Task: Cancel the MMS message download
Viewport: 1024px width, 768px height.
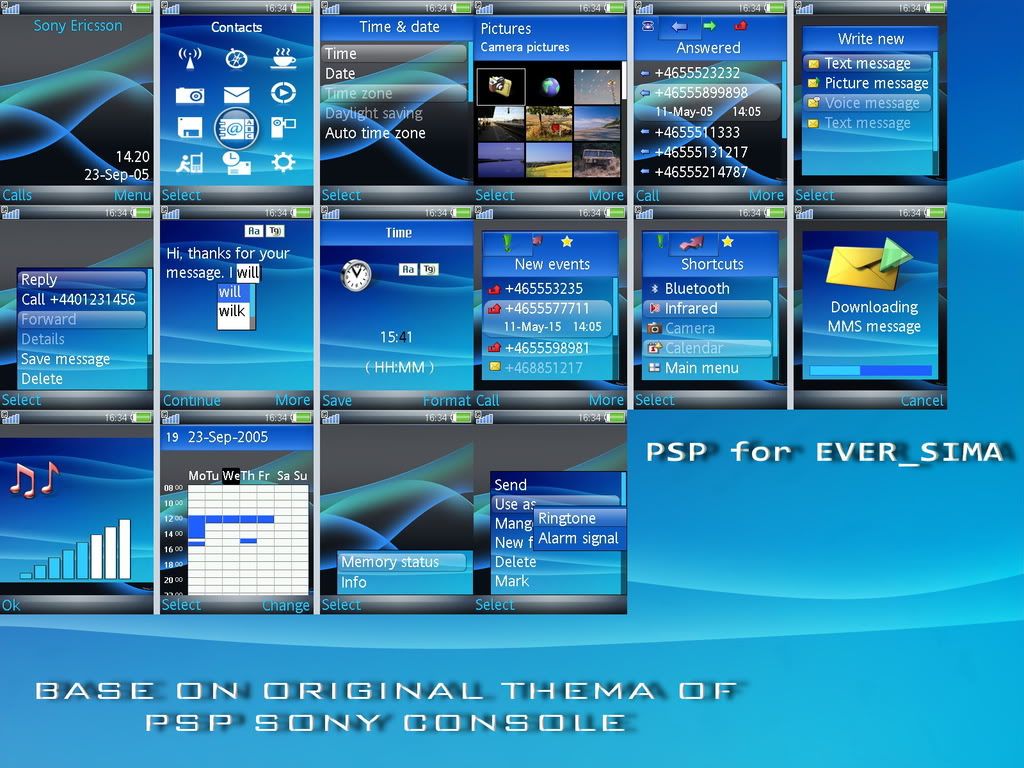Action: coord(921,400)
